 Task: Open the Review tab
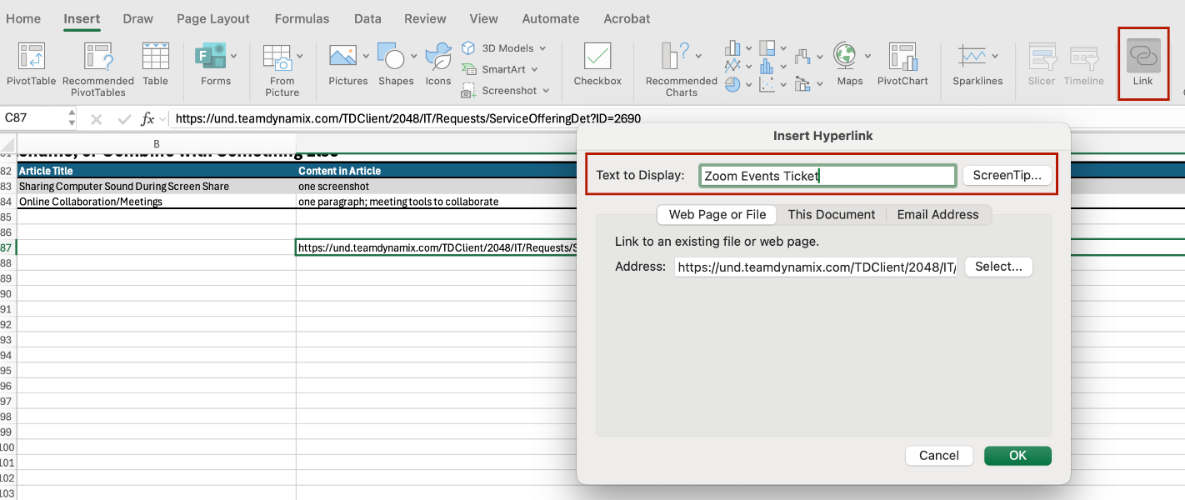point(425,19)
